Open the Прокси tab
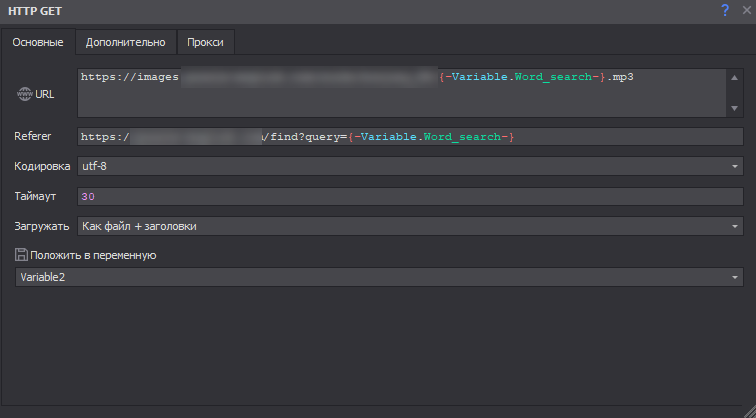756x418 pixels. coord(205,42)
